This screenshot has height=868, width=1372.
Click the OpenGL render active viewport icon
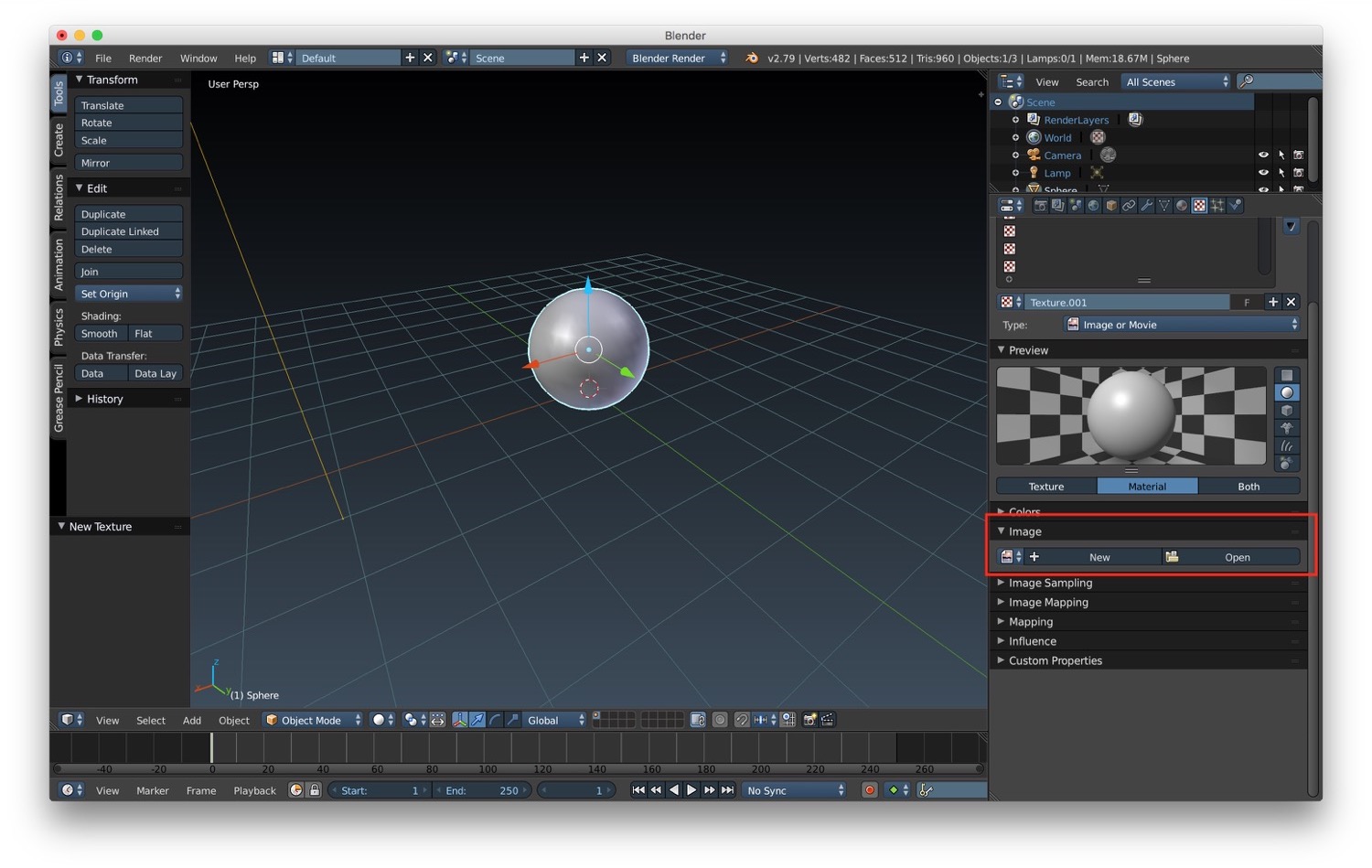point(809,720)
